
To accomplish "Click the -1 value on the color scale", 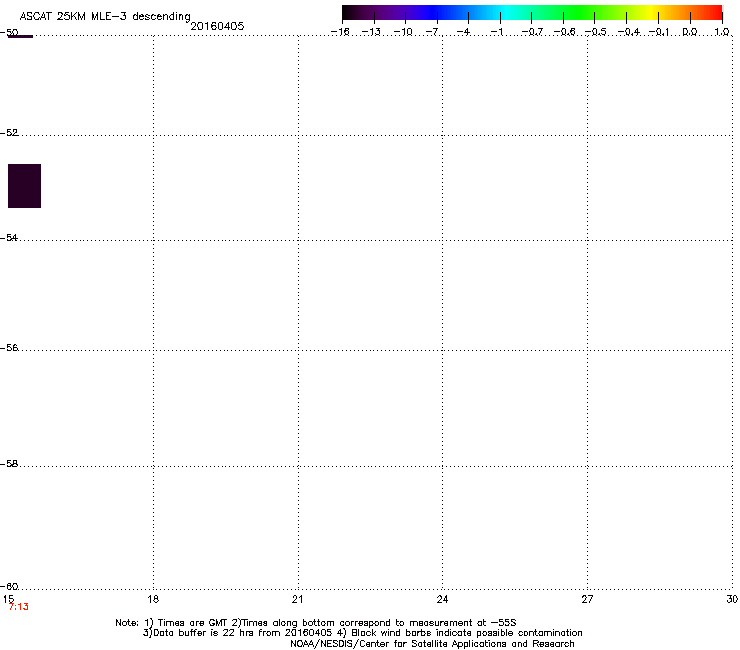I will (x=496, y=32).
